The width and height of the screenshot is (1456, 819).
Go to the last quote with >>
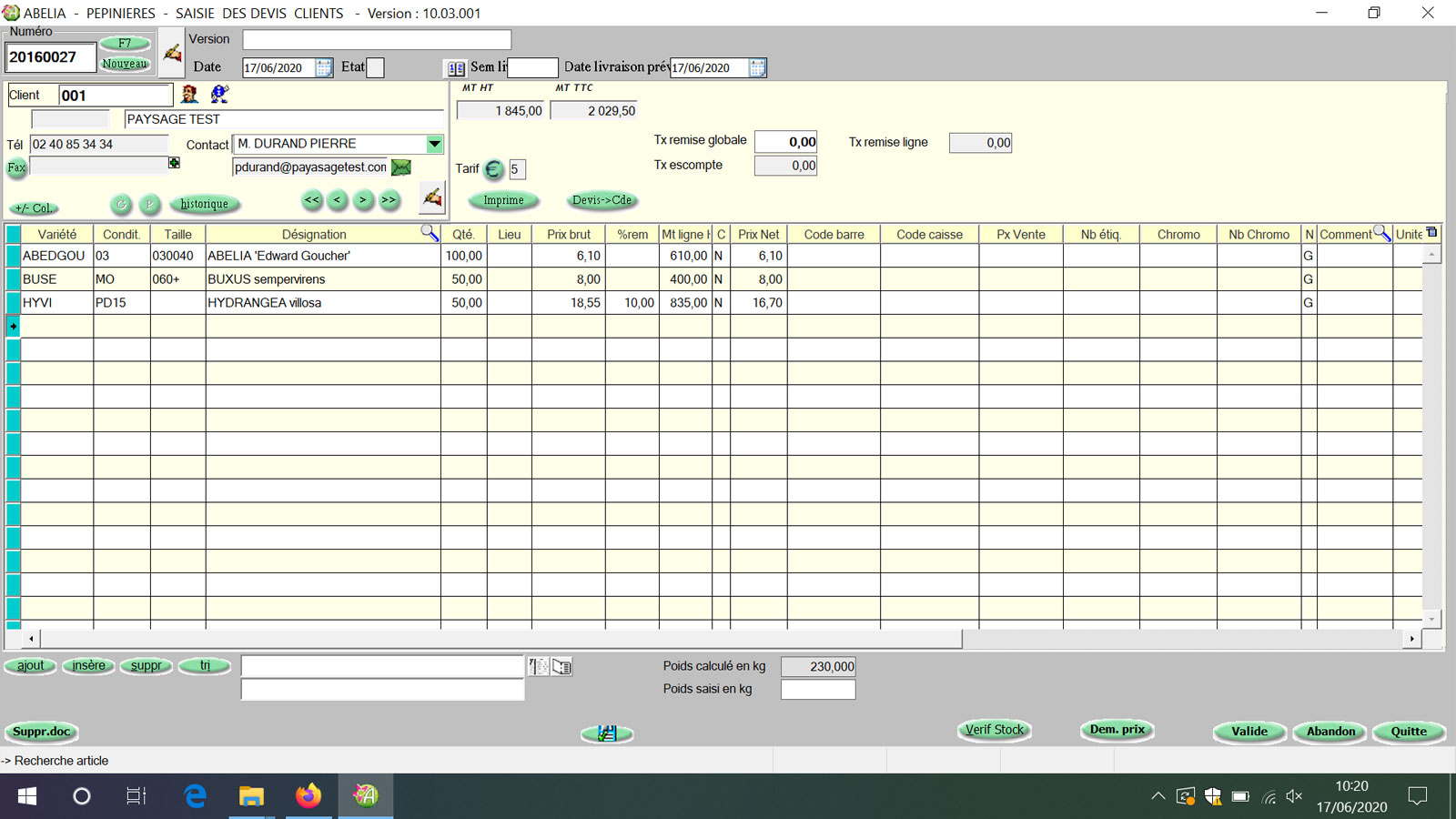pos(389,200)
